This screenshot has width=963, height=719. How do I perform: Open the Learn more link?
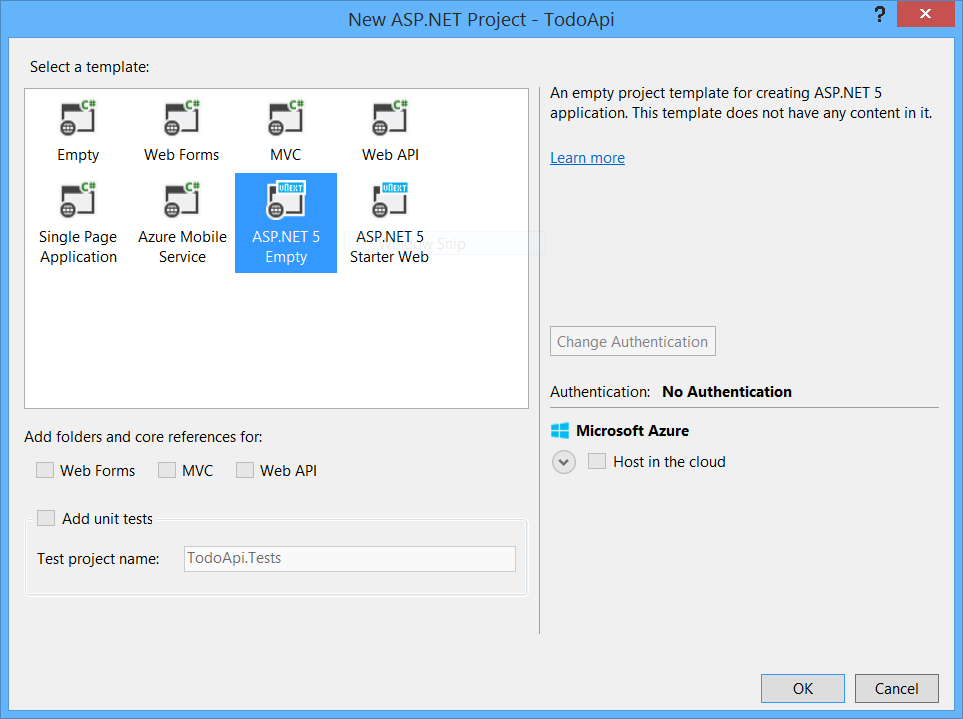[x=587, y=158]
